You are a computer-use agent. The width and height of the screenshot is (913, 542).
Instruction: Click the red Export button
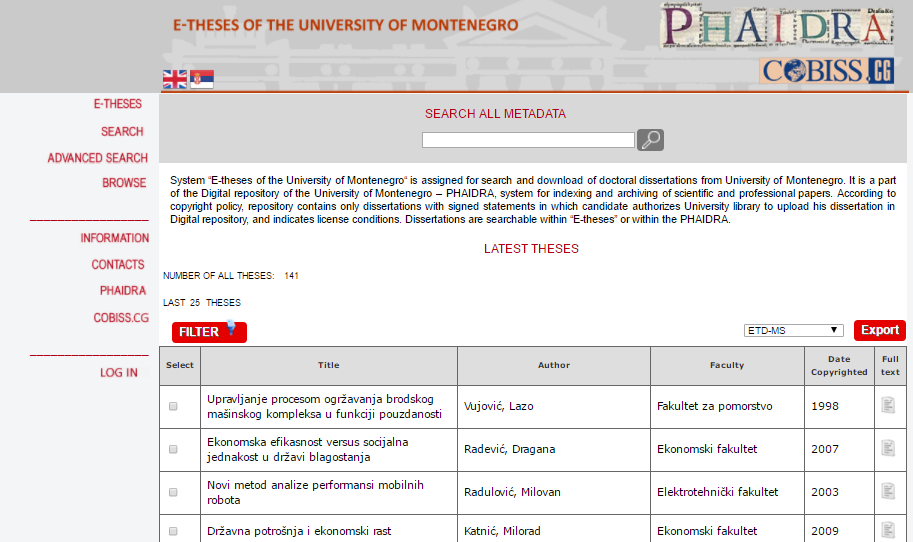880,330
